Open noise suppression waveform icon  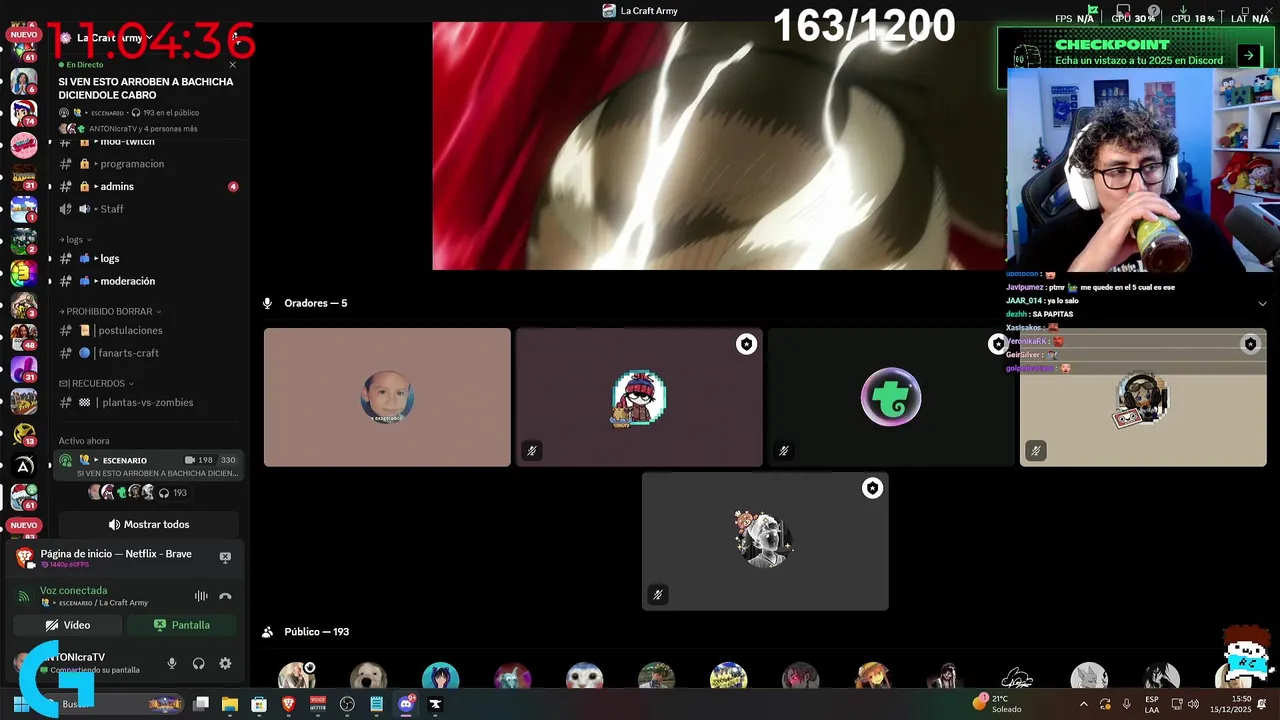click(201, 596)
